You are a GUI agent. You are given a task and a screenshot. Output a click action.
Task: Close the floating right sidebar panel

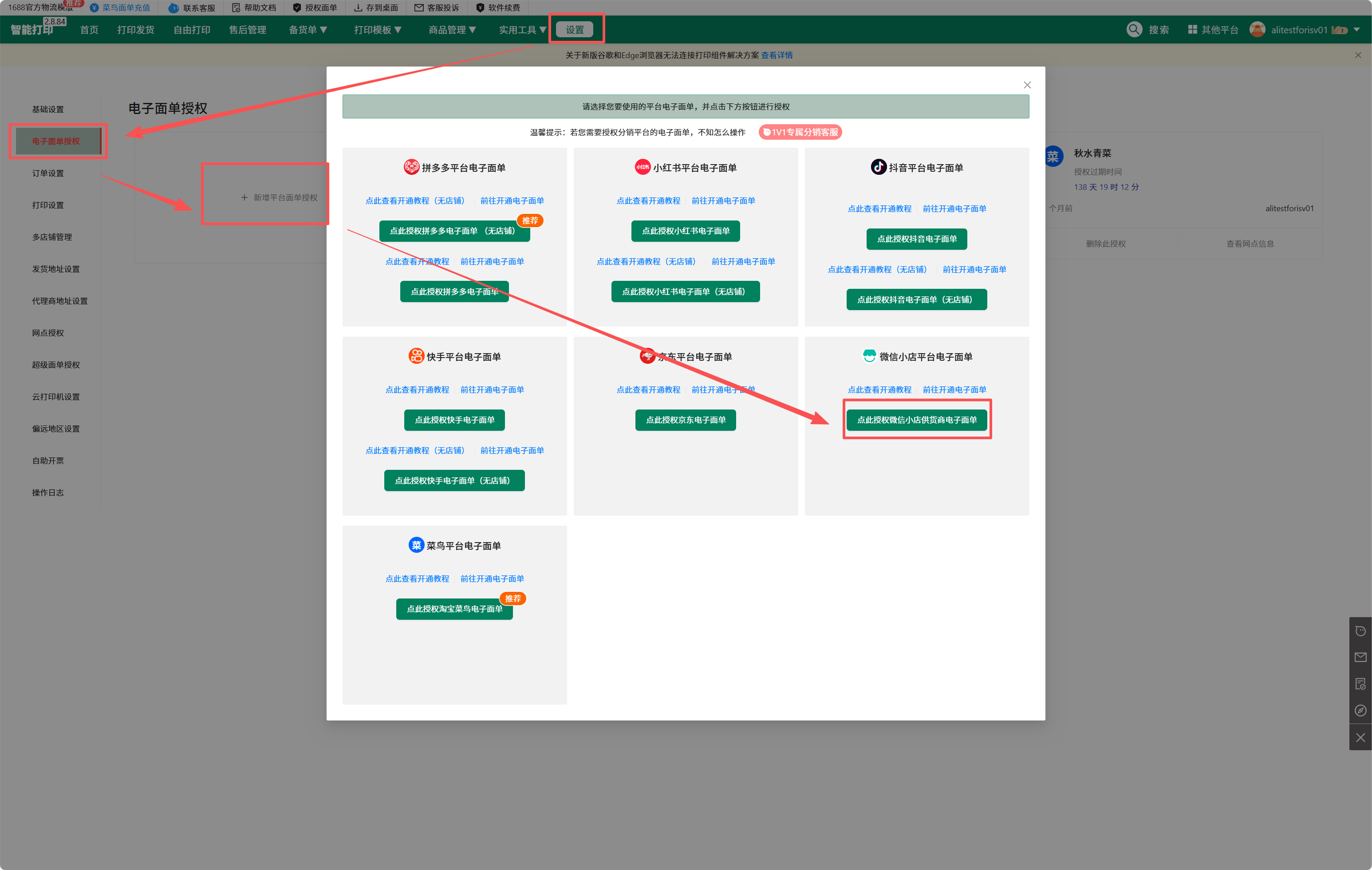click(x=1360, y=737)
